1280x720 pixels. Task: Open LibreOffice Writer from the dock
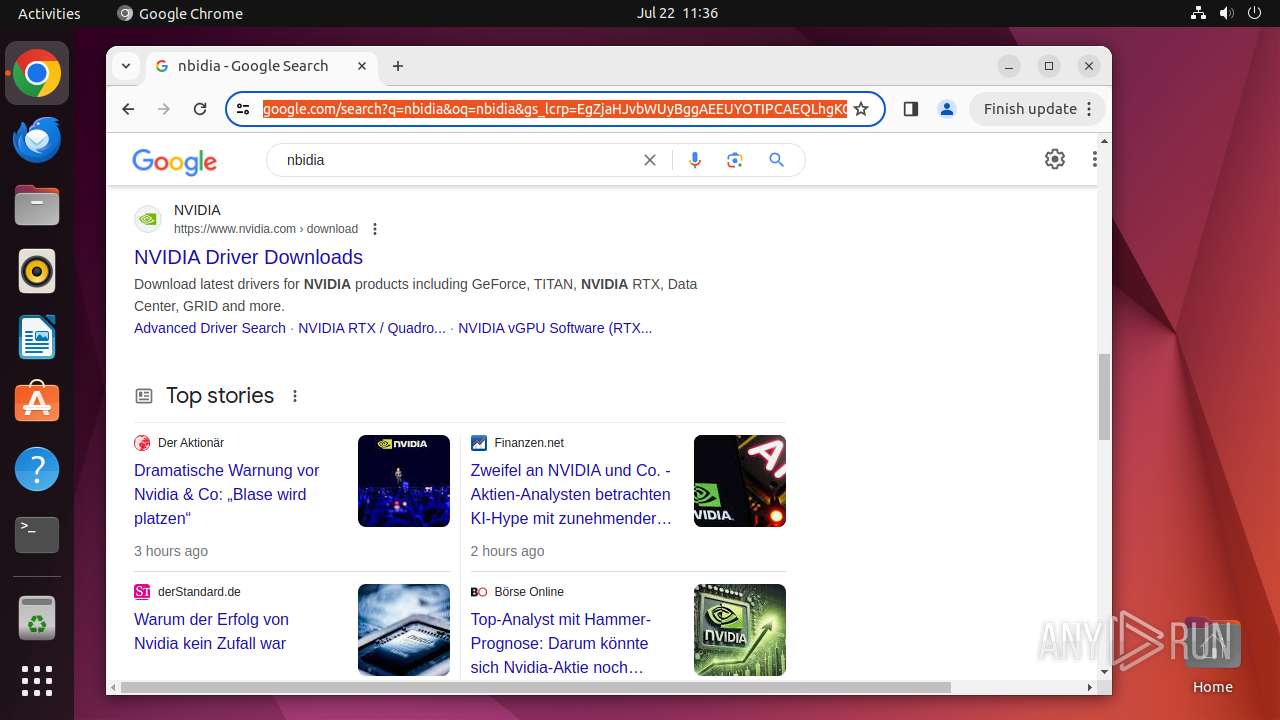[37, 337]
